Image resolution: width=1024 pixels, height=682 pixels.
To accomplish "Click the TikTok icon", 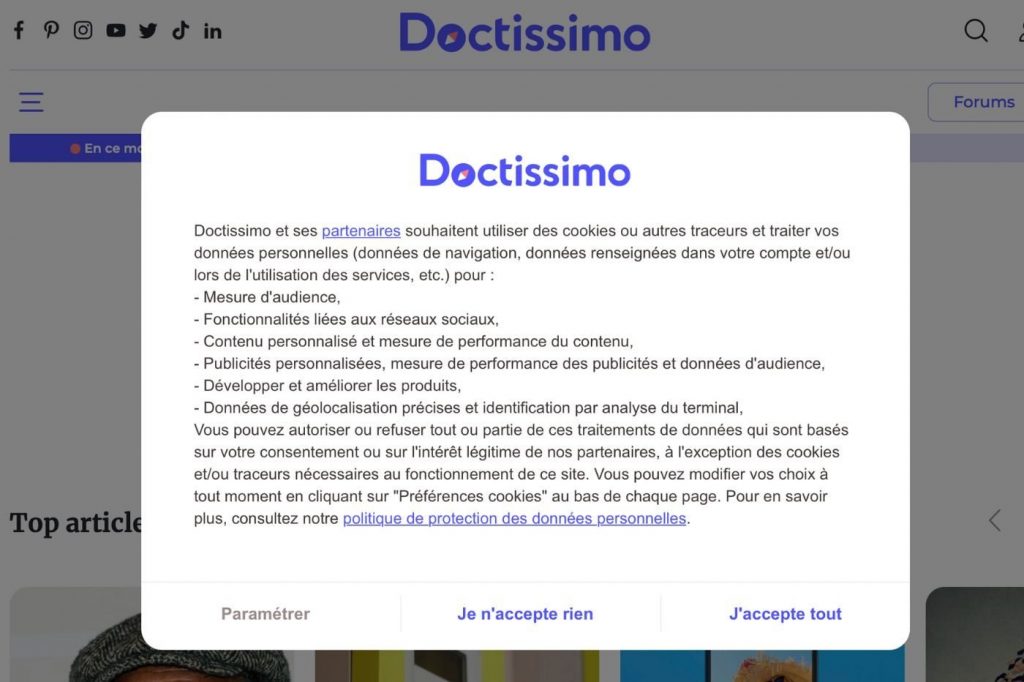I will pos(180,30).
